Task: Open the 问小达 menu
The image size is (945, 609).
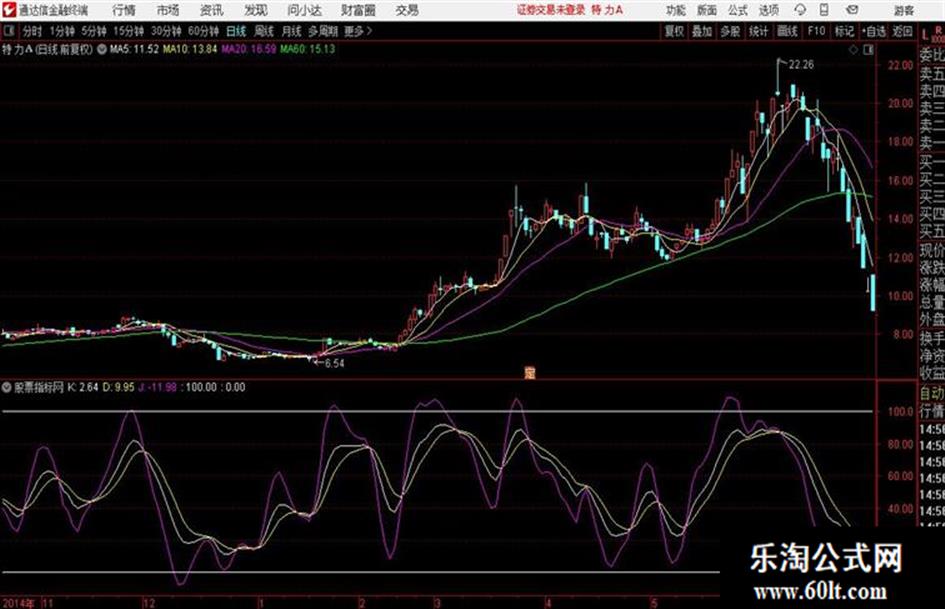Action: [x=304, y=10]
